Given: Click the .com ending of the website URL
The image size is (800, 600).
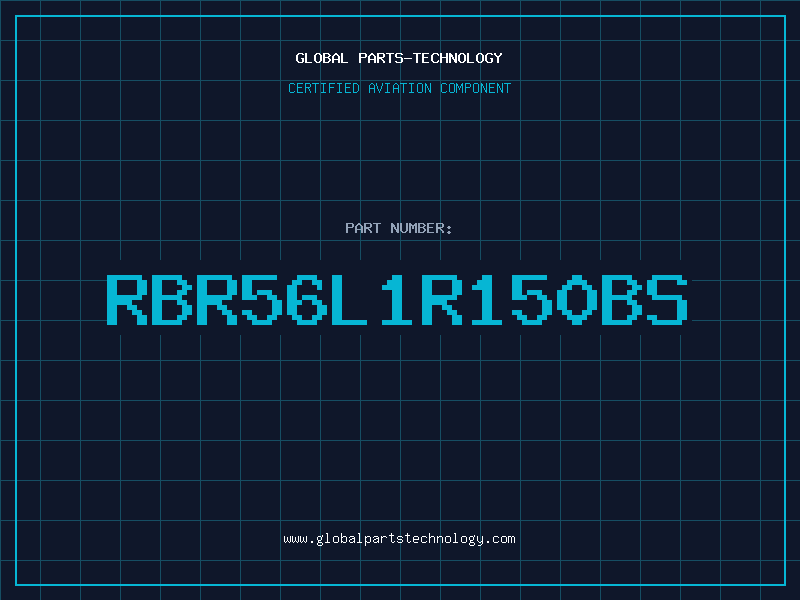Looking at the screenshot, I should pyautogui.click(x=500, y=539).
